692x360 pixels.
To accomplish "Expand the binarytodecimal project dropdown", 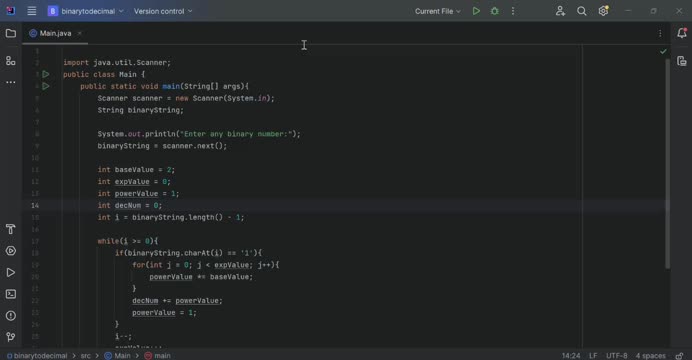I will click(x=86, y=11).
